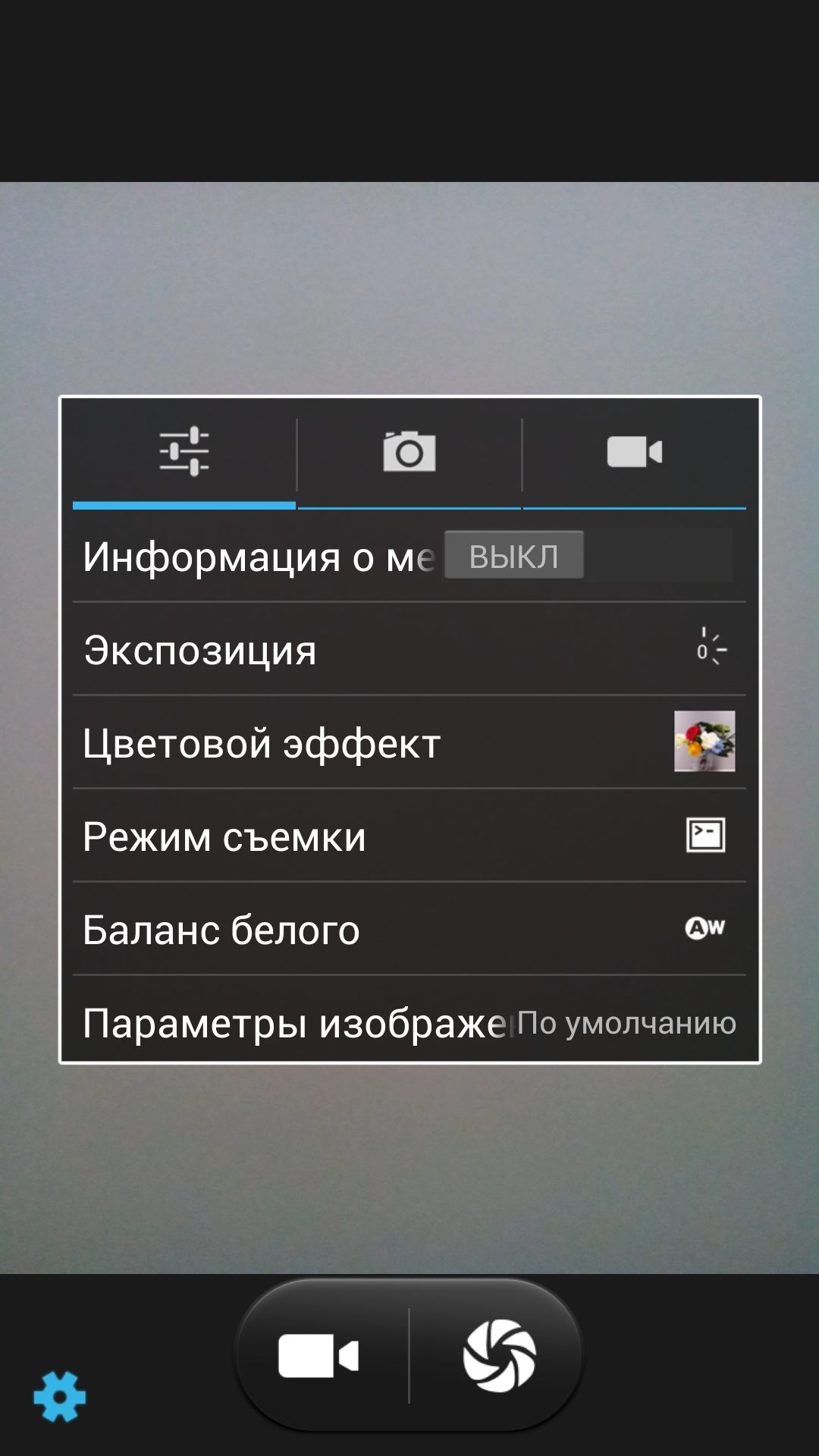Tap the viewfinder area below the settings panel
819x1456 pixels.
click(x=409, y=1168)
